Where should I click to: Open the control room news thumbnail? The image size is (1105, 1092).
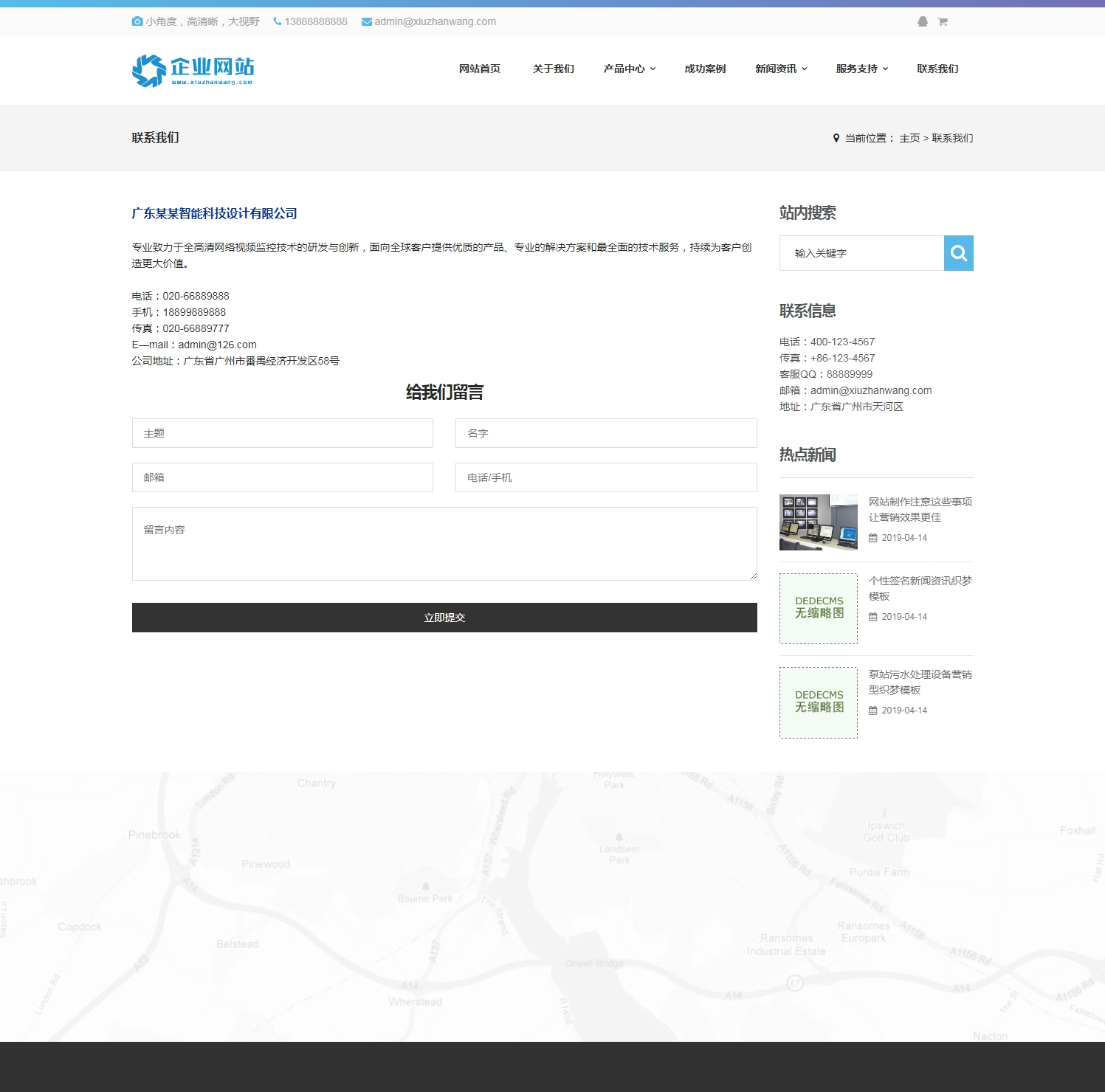coord(818,522)
